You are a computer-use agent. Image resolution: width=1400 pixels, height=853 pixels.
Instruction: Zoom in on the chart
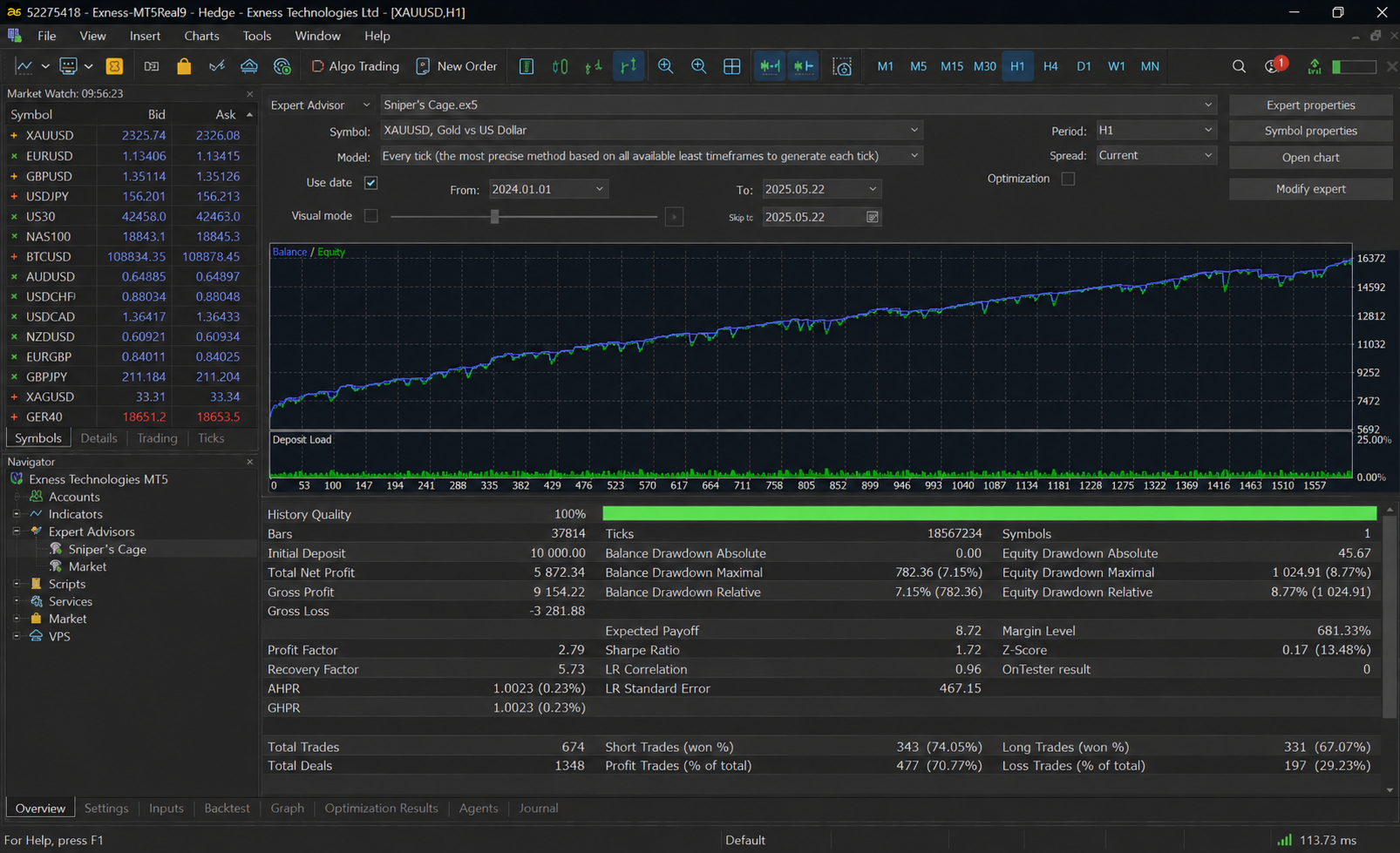pos(665,66)
